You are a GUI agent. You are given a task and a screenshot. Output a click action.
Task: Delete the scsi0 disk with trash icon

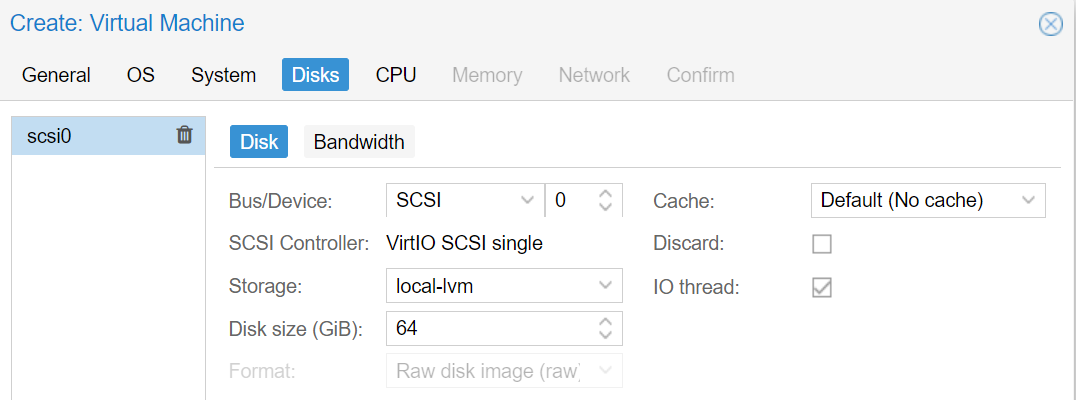pyautogui.click(x=185, y=135)
